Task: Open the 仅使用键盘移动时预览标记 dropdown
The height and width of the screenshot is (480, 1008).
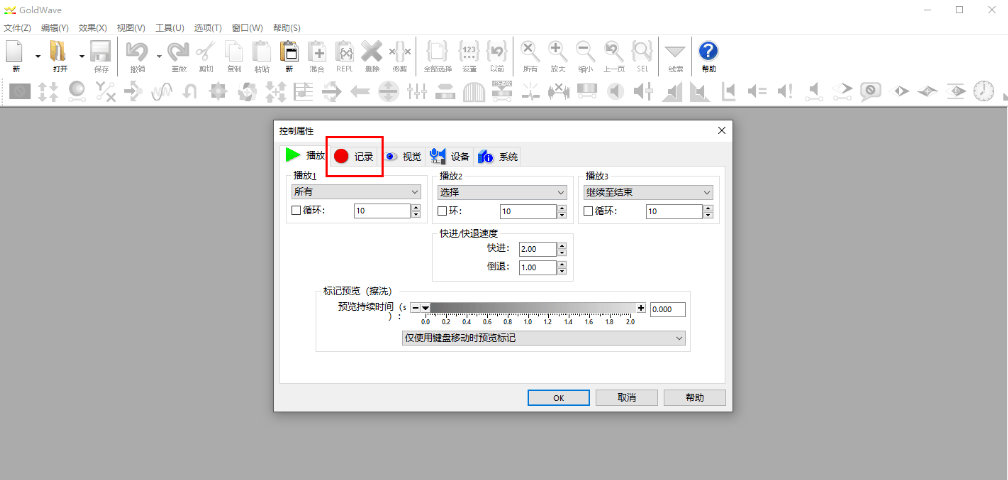Action: click(x=543, y=338)
